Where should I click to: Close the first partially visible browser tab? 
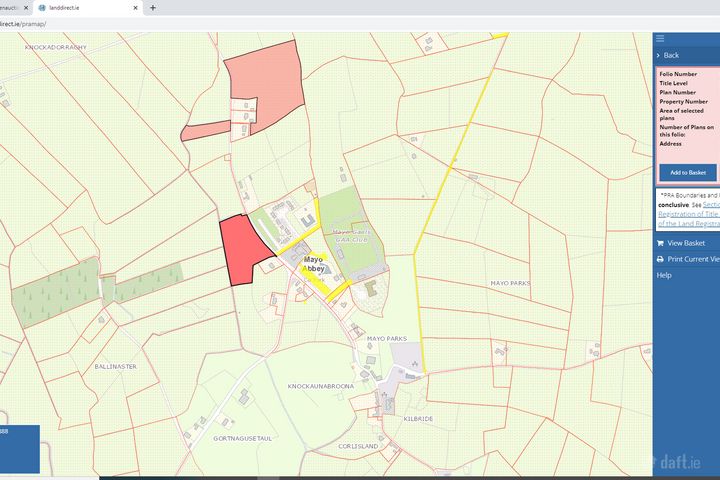(x=28, y=7)
